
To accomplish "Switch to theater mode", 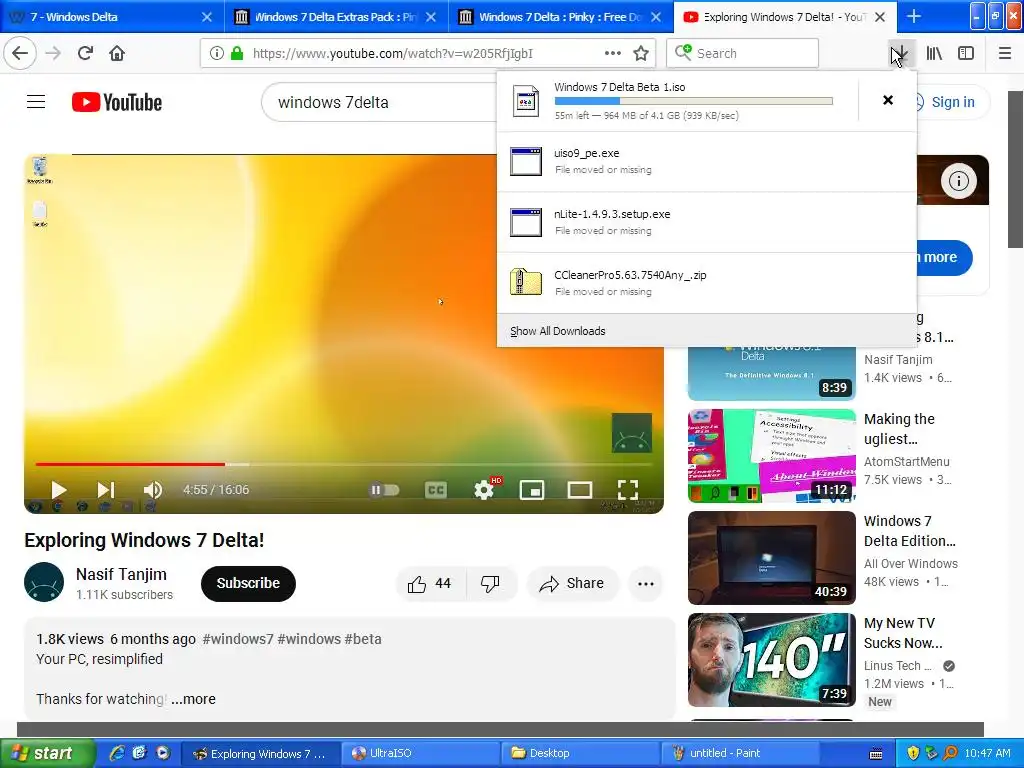I will point(579,490).
